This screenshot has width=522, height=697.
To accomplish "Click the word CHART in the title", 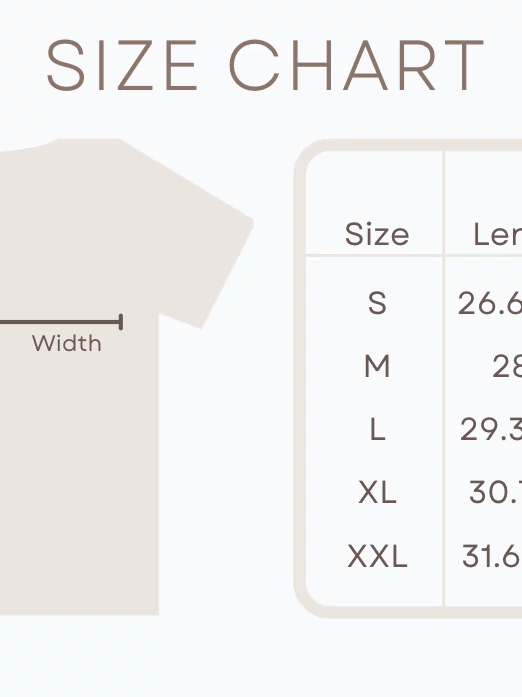I will point(356,65).
